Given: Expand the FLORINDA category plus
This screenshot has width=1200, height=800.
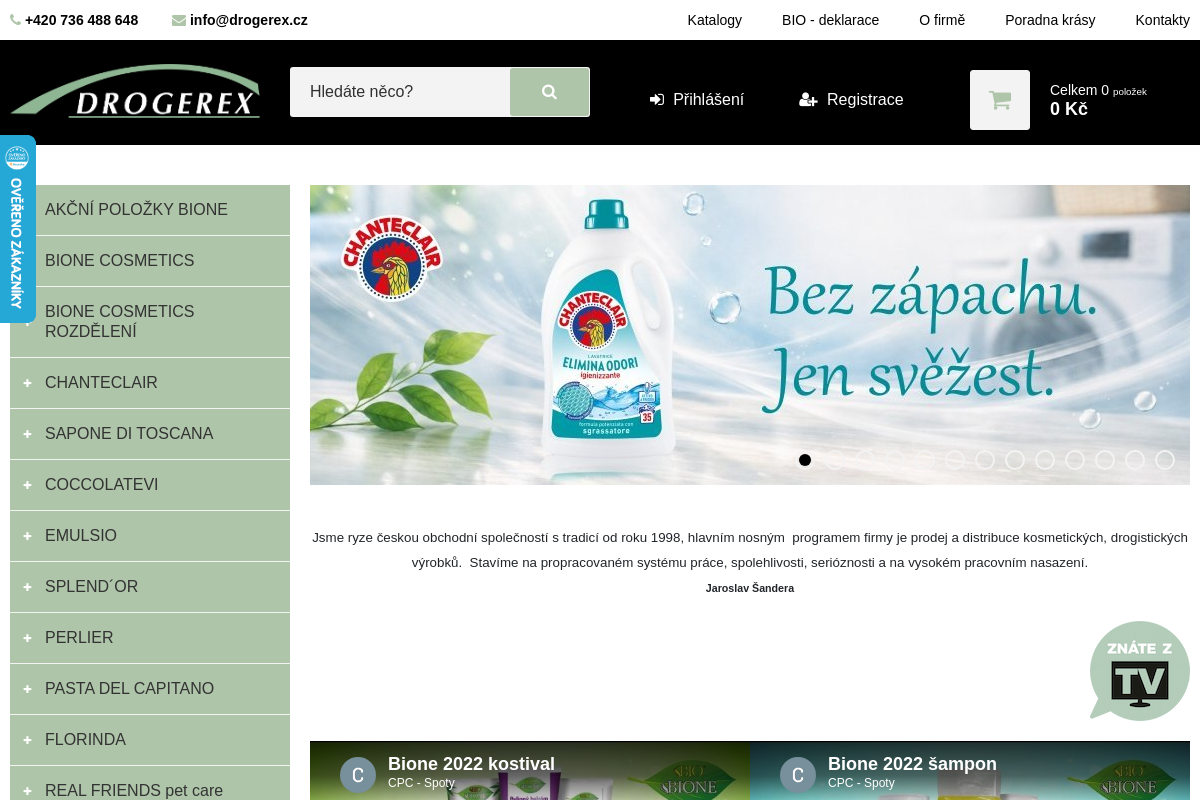Looking at the screenshot, I should coord(27,740).
